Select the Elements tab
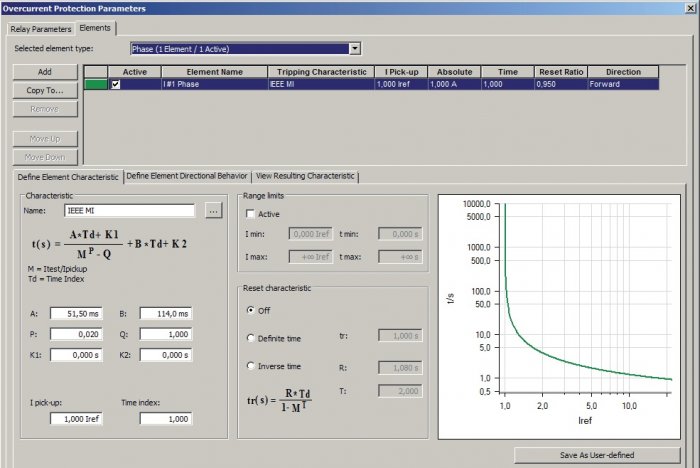700x468 pixels. 95,28
